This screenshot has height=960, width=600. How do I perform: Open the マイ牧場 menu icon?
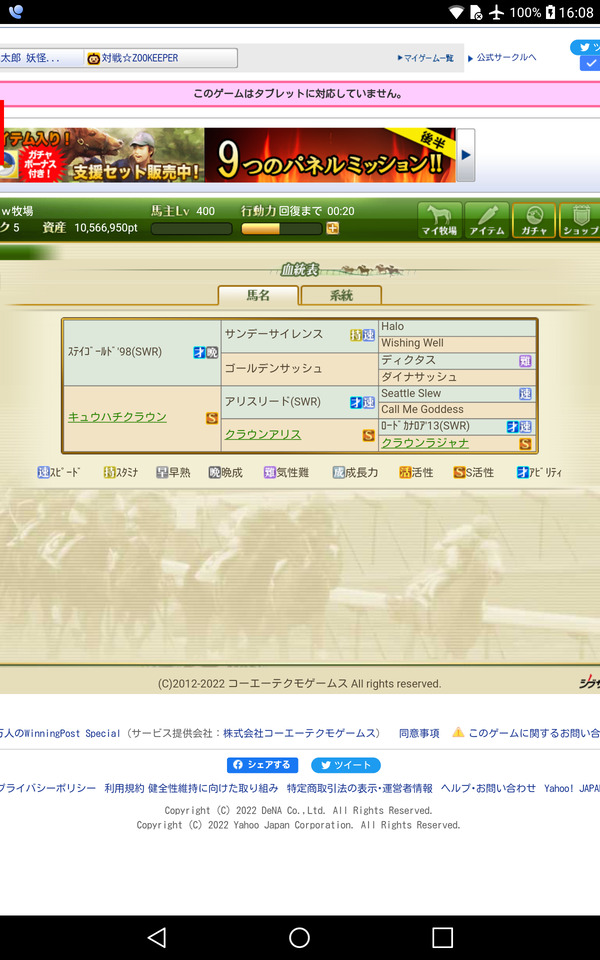[440, 220]
